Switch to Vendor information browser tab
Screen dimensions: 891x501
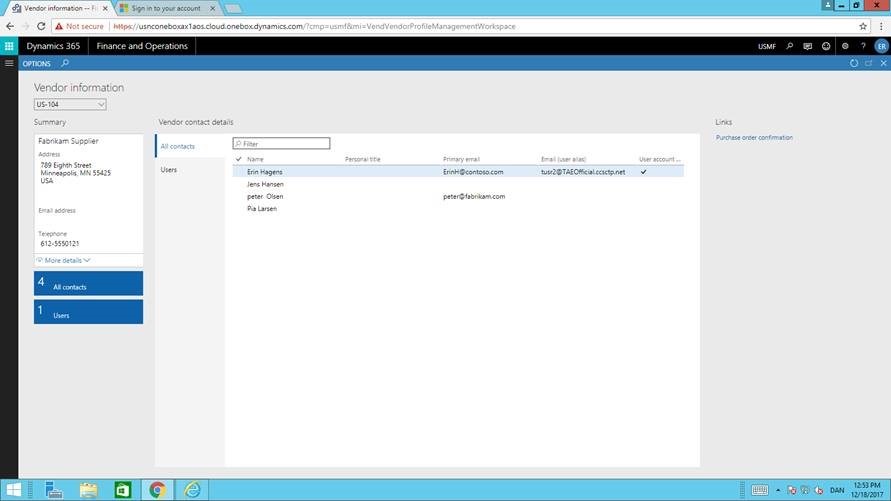click(x=60, y=9)
